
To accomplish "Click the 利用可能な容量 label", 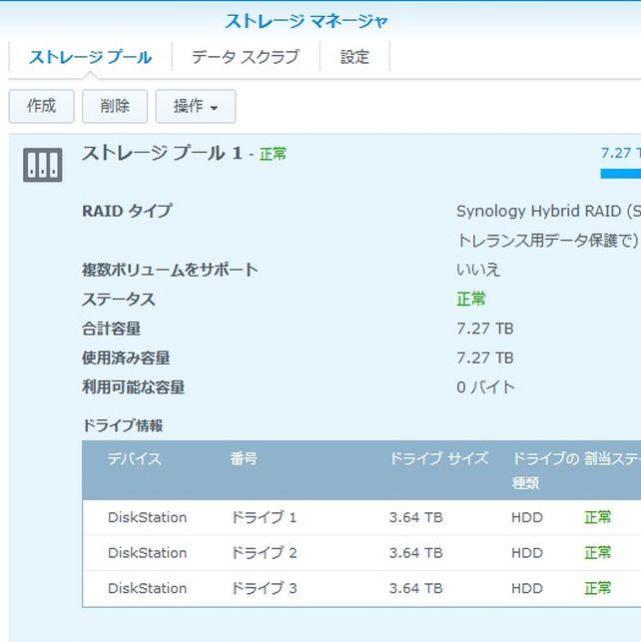I will coord(133,387).
